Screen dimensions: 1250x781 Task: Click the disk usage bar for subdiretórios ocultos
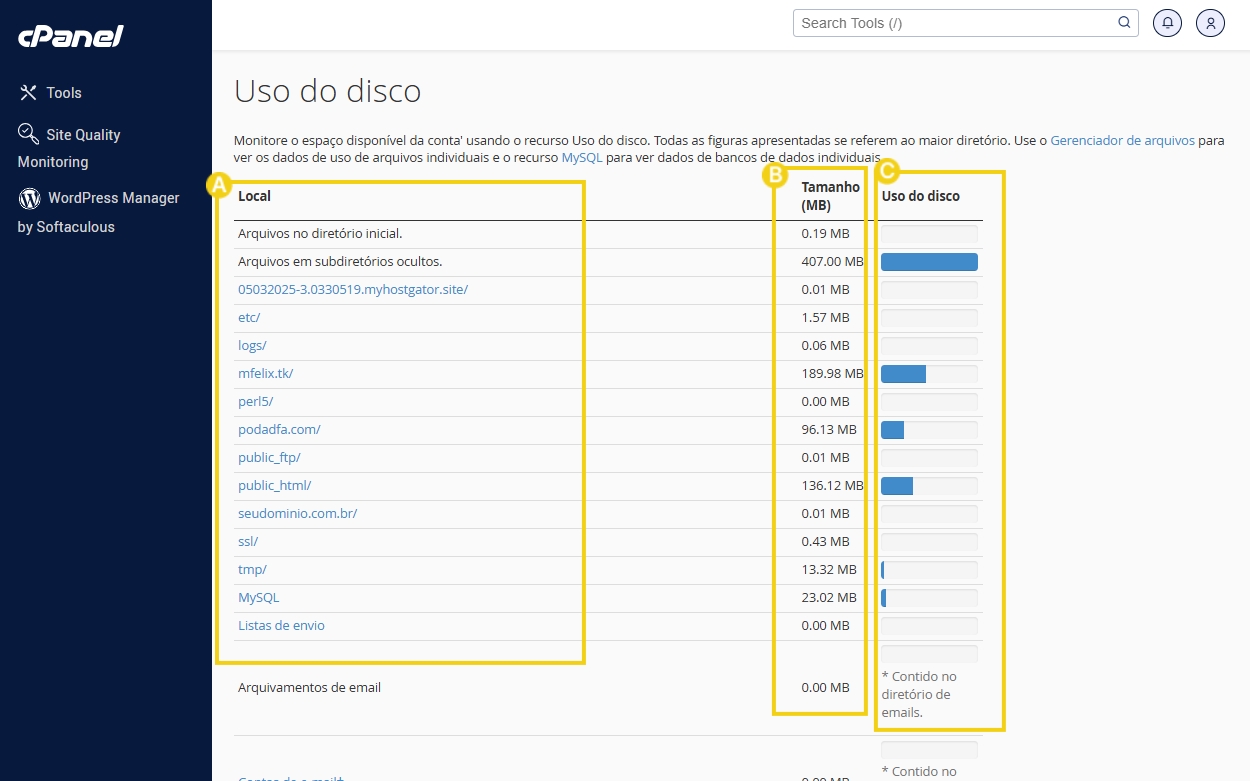pos(928,261)
